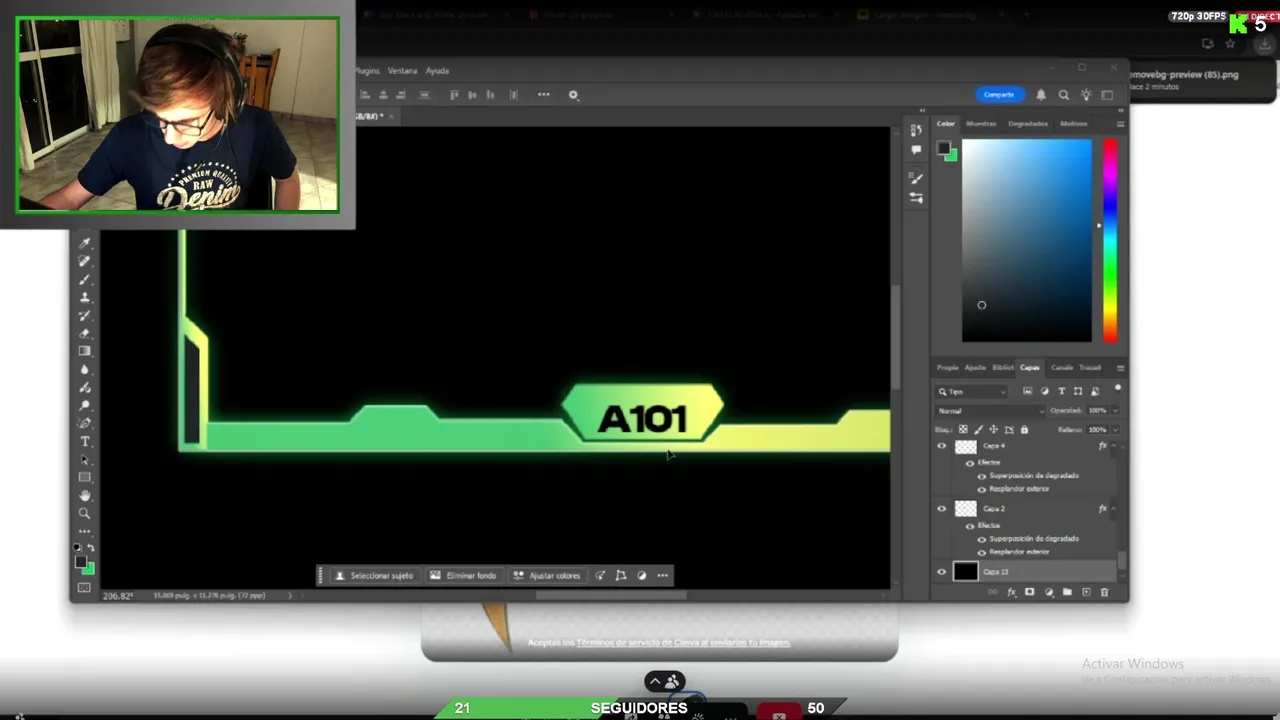Add a layer style with fx button
Image resolution: width=1280 pixels, height=720 pixels.
[x=1011, y=592]
